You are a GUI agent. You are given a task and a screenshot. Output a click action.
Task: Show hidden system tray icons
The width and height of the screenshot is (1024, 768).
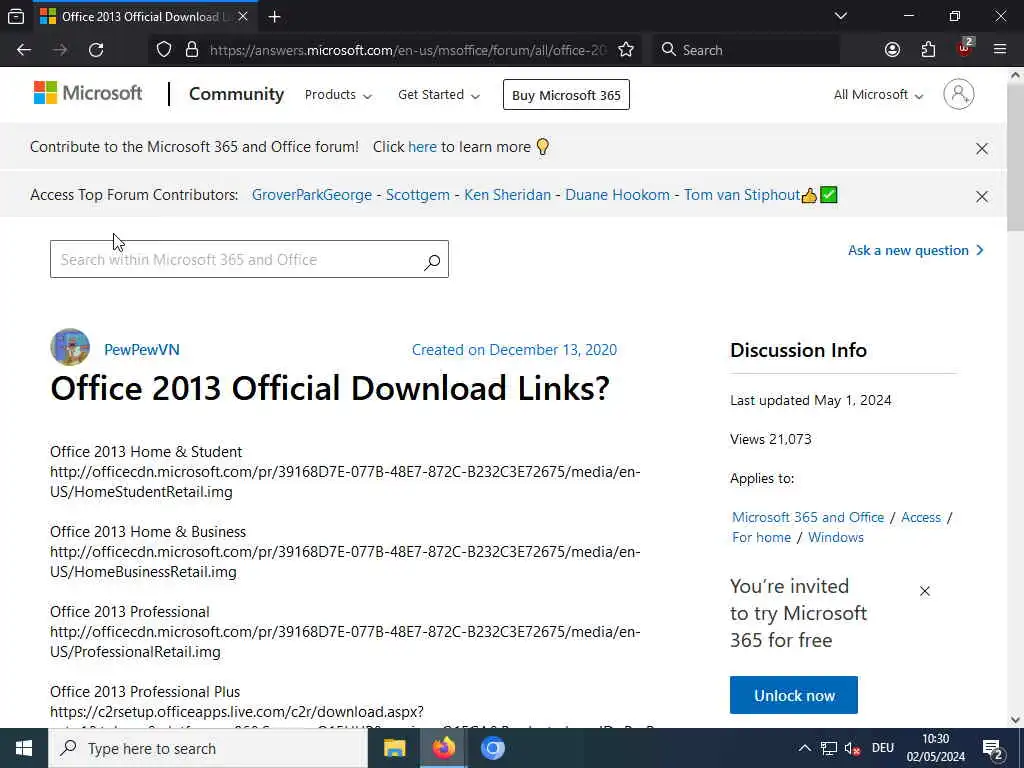click(805, 748)
